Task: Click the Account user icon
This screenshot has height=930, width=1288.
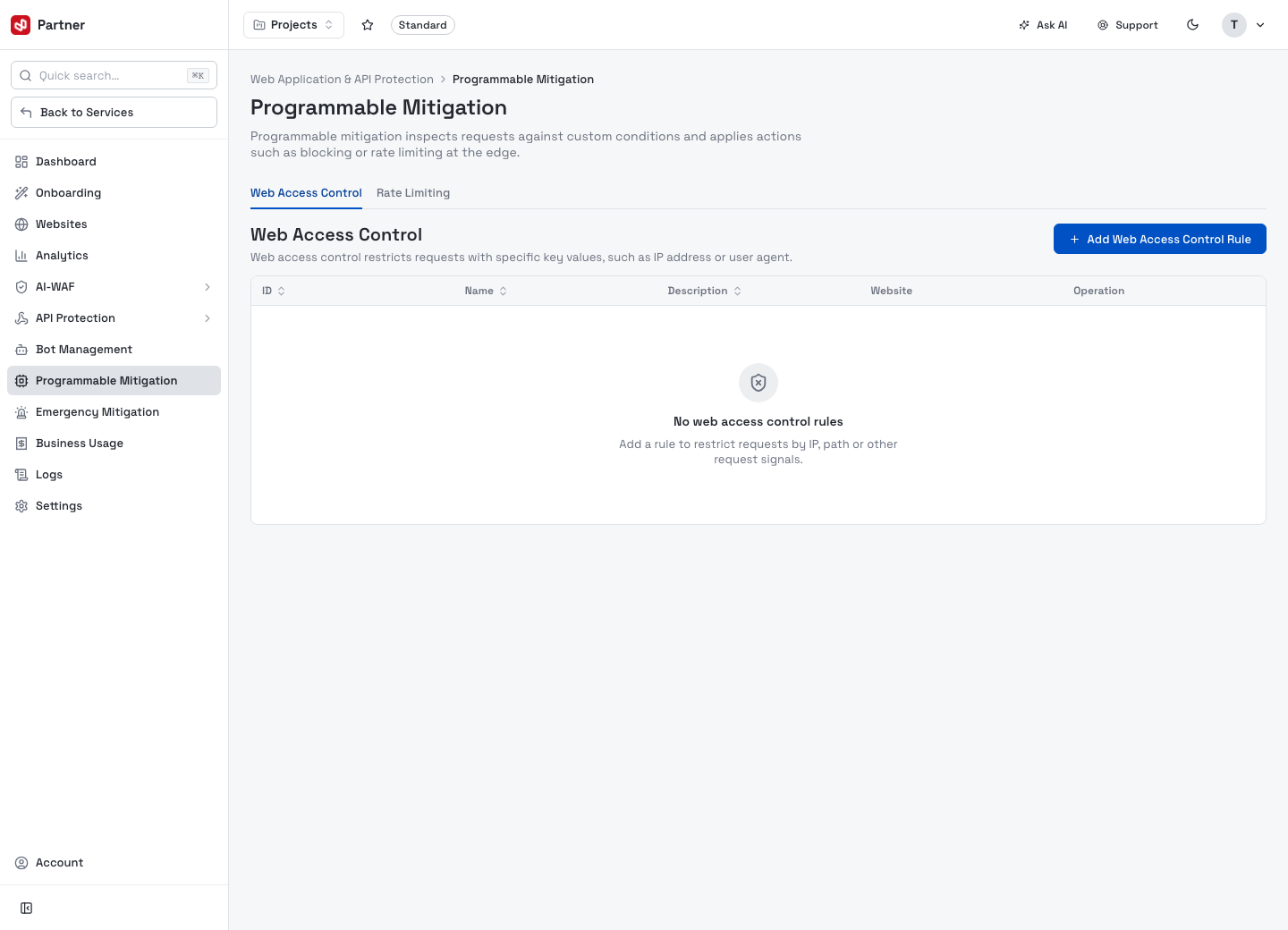Action: (21, 863)
